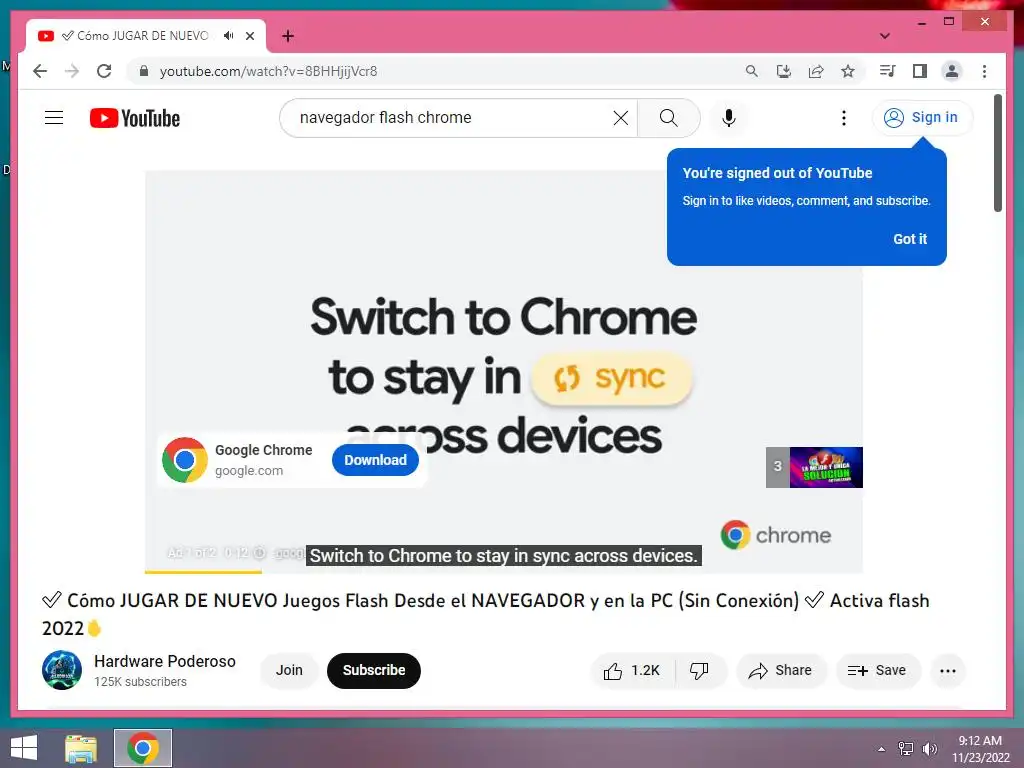Install the app via the address bar icon
1024x768 pixels.
[x=784, y=71]
